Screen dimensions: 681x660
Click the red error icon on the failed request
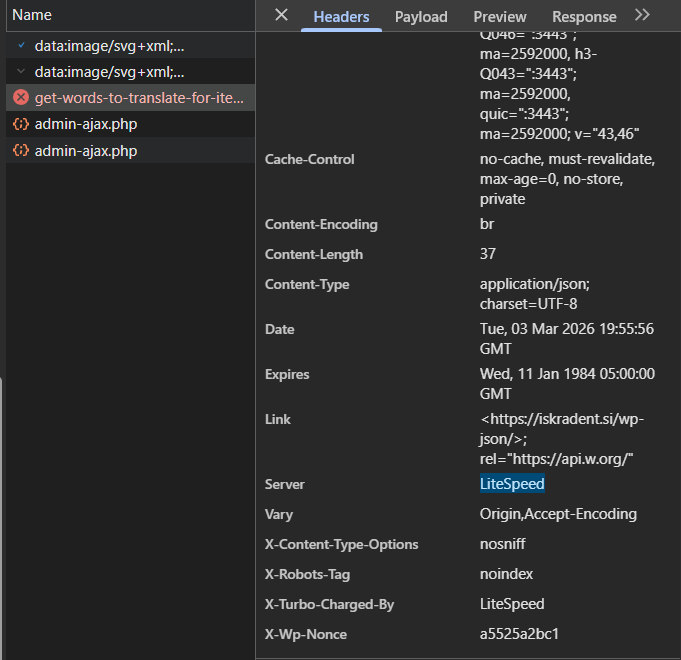[21, 98]
